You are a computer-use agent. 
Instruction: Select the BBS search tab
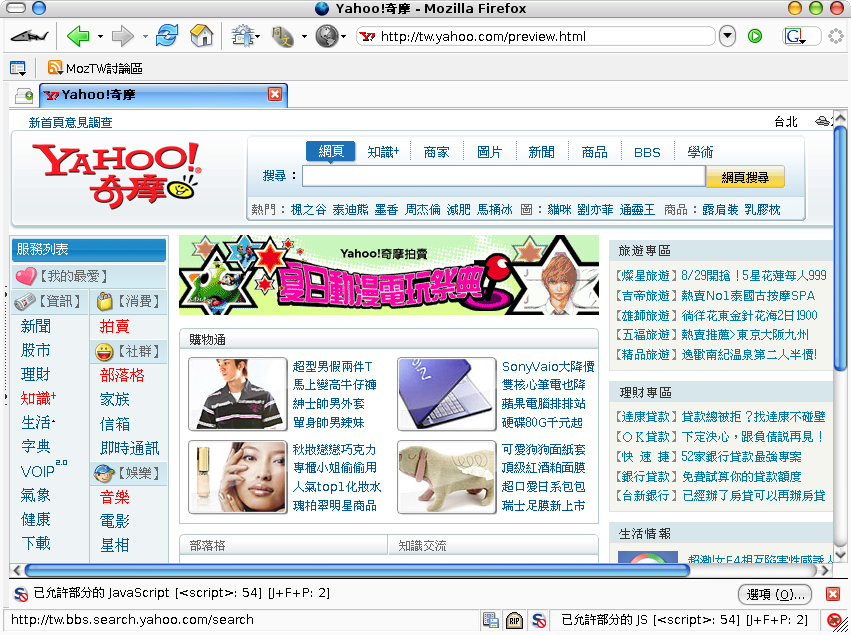click(x=647, y=153)
